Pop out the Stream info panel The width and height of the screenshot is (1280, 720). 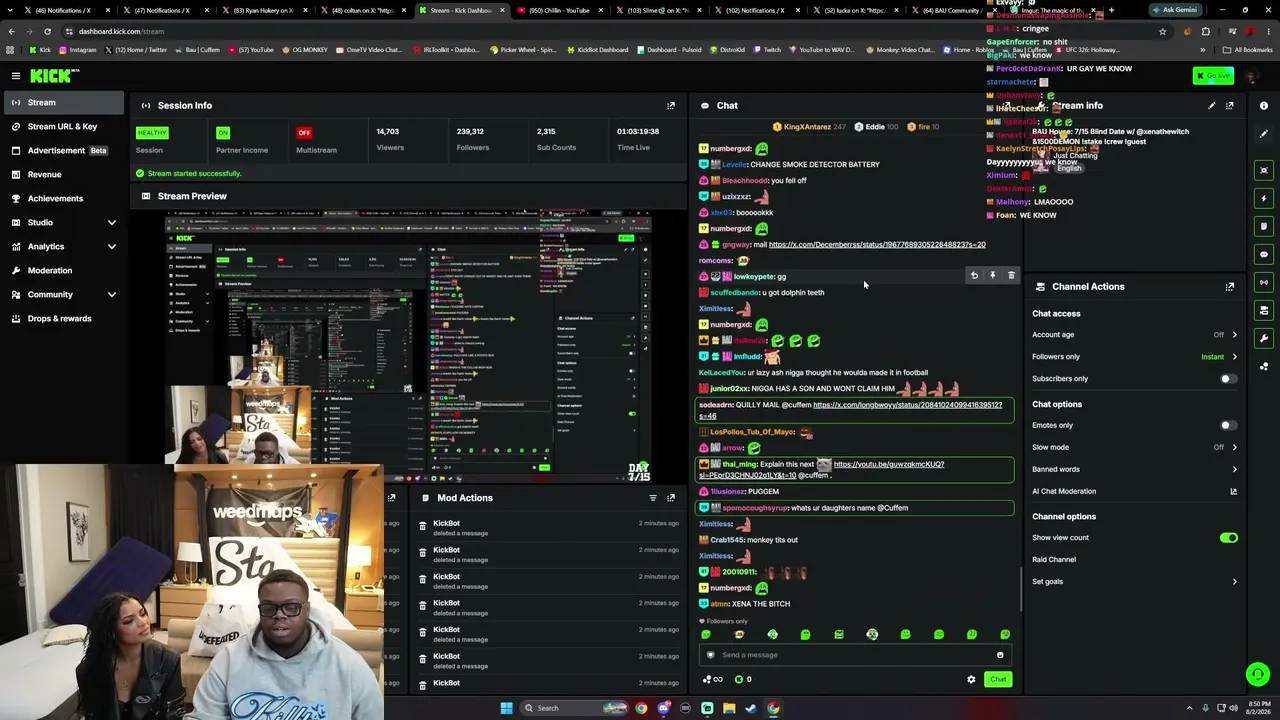(x=1230, y=105)
